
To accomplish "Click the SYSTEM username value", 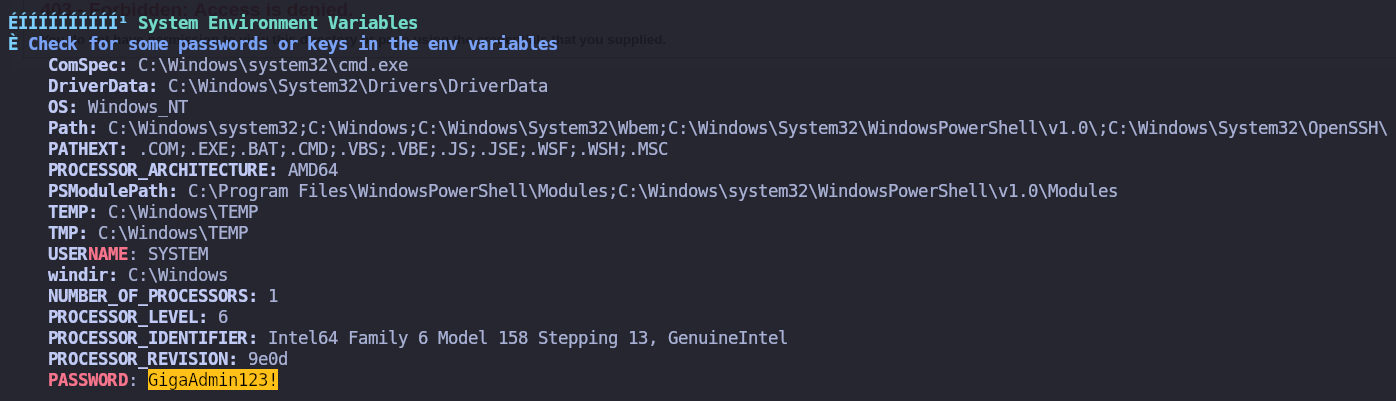I will coord(177,254).
